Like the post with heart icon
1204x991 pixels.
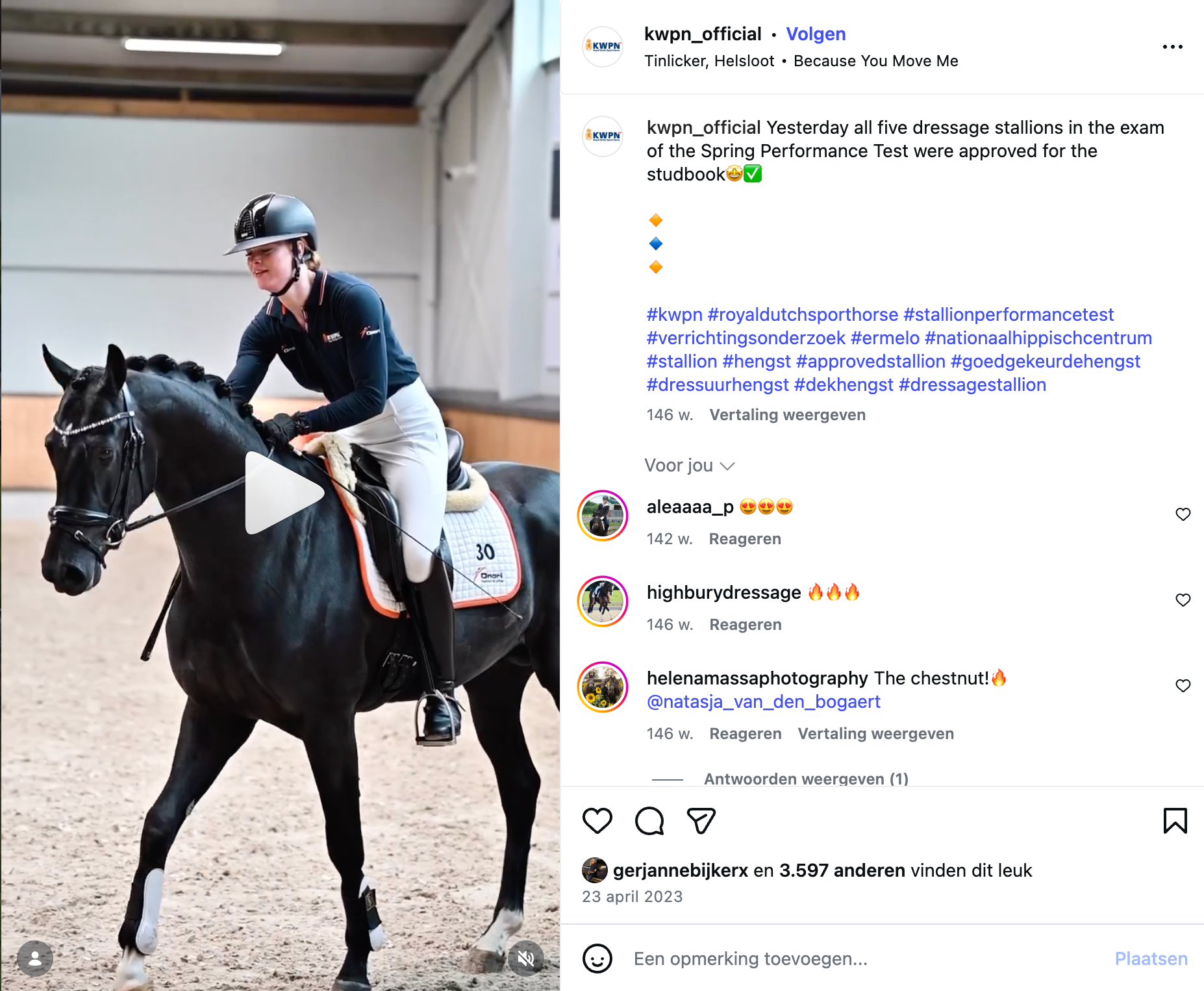click(597, 821)
